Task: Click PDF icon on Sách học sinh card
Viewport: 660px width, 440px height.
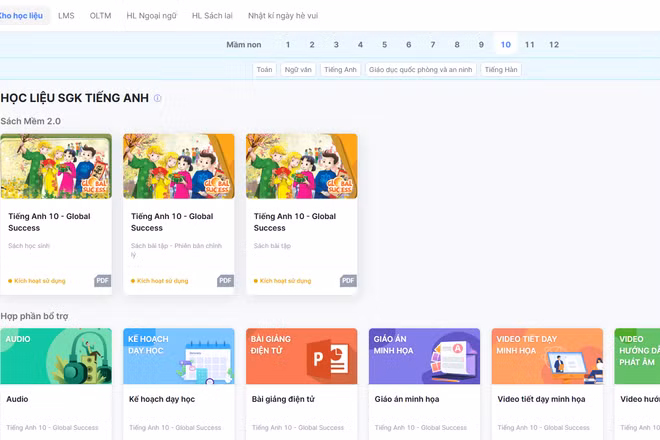Action: pyautogui.click(x=103, y=281)
